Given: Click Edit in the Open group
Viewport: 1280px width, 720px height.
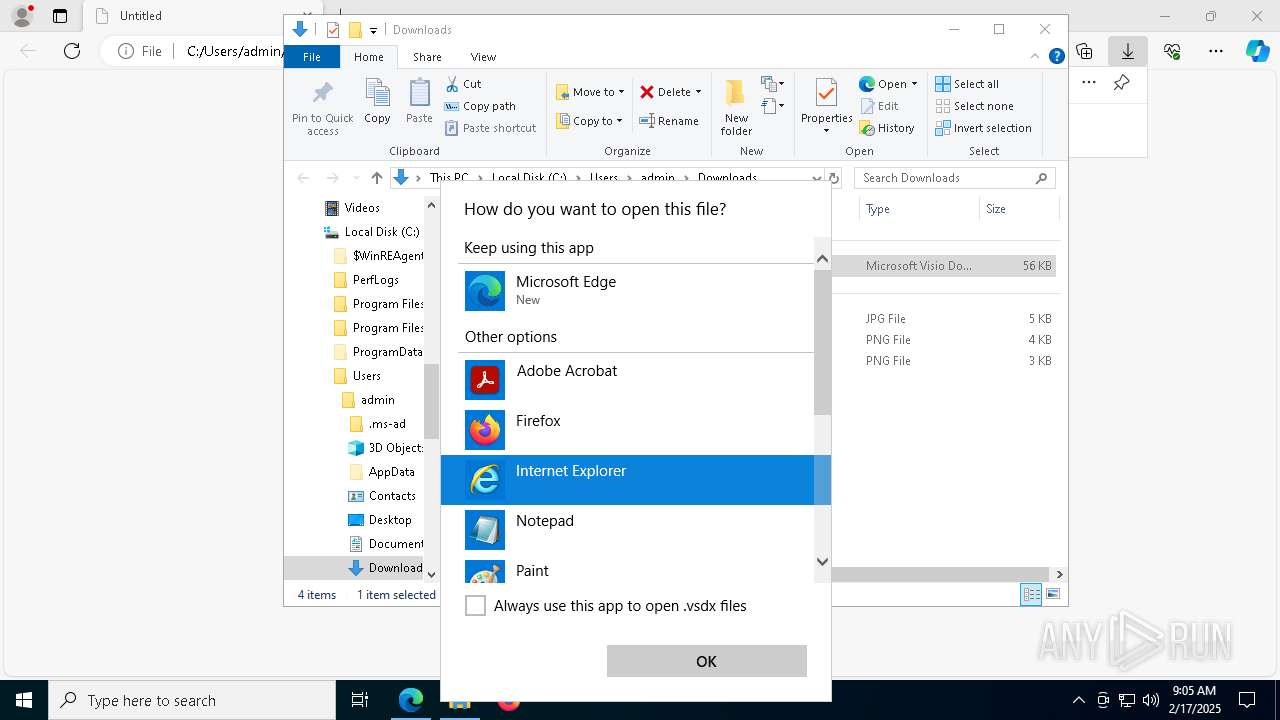Looking at the screenshot, I should pyautogui.click(x=878, y=106).
